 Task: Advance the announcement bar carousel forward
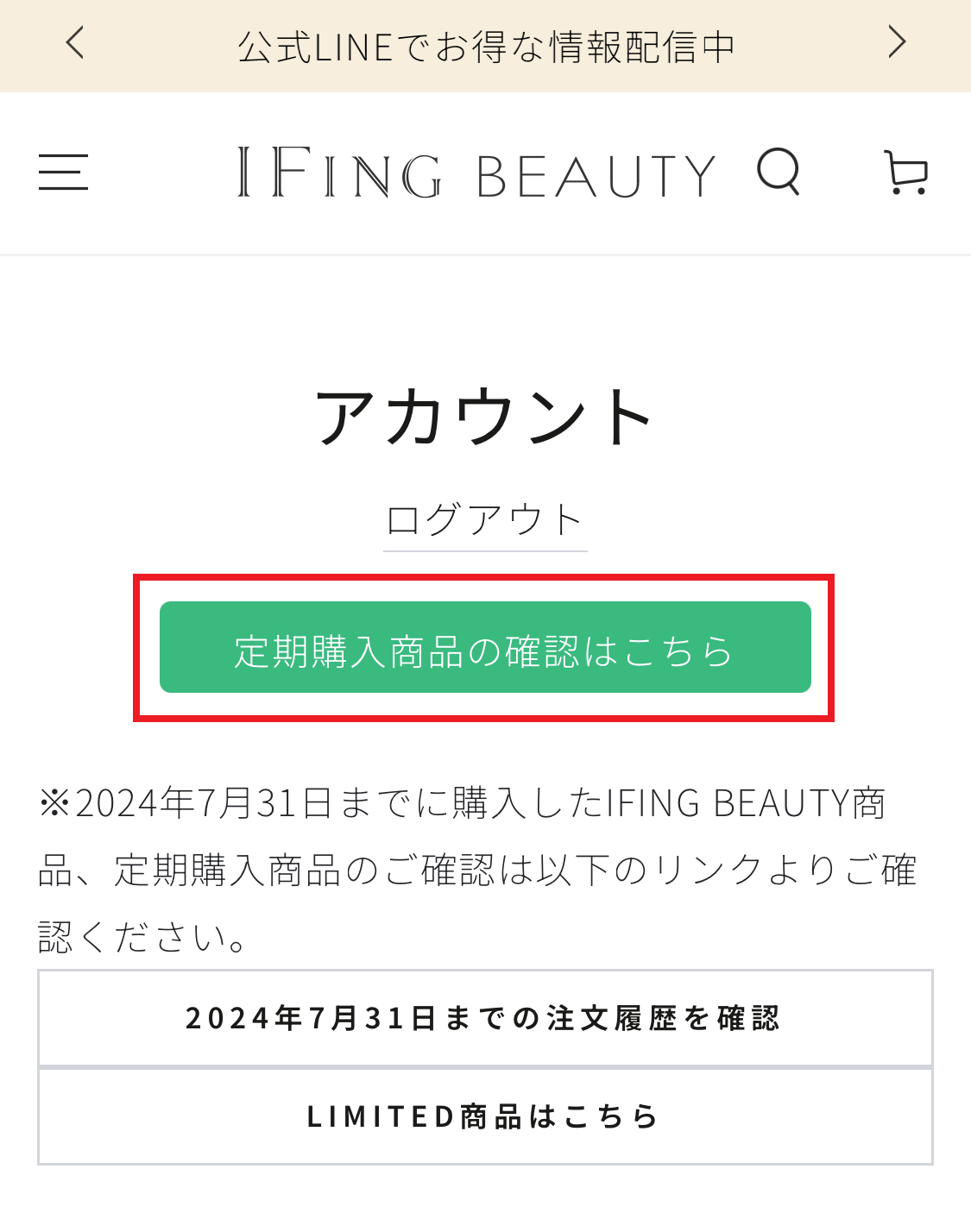point(897,43)
